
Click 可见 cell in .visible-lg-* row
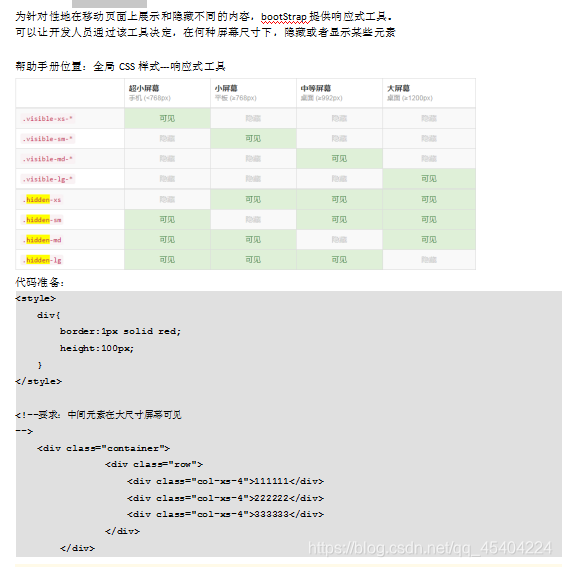point(429,179)
